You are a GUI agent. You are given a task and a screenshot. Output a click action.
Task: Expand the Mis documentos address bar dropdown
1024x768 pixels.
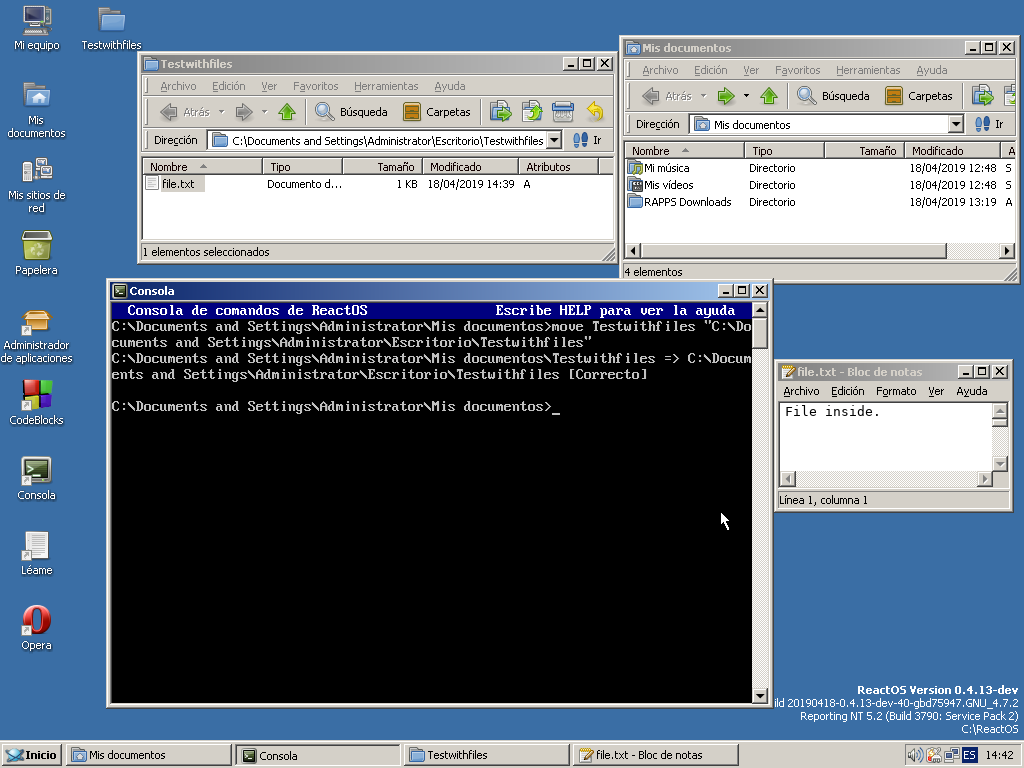956,125
